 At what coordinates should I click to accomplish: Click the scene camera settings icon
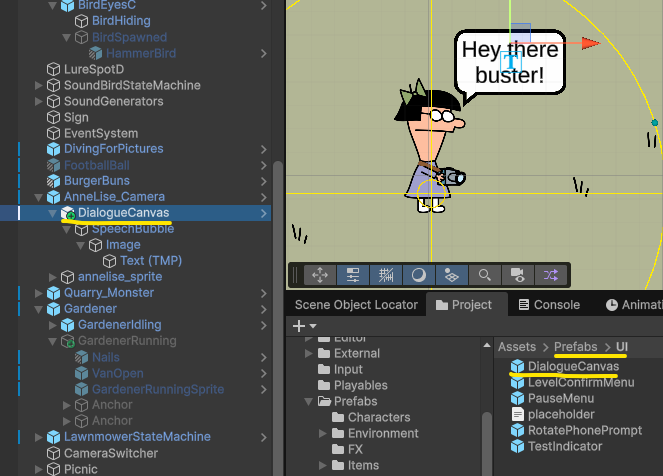pyautogui.click(x=517, y=274)
